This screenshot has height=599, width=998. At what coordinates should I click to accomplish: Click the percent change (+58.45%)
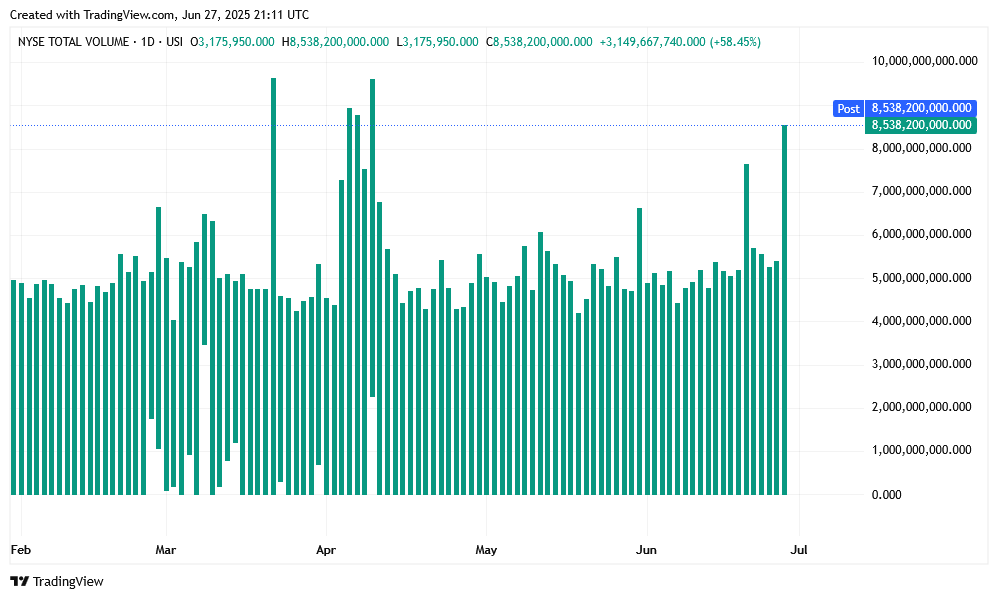[735, 42]
